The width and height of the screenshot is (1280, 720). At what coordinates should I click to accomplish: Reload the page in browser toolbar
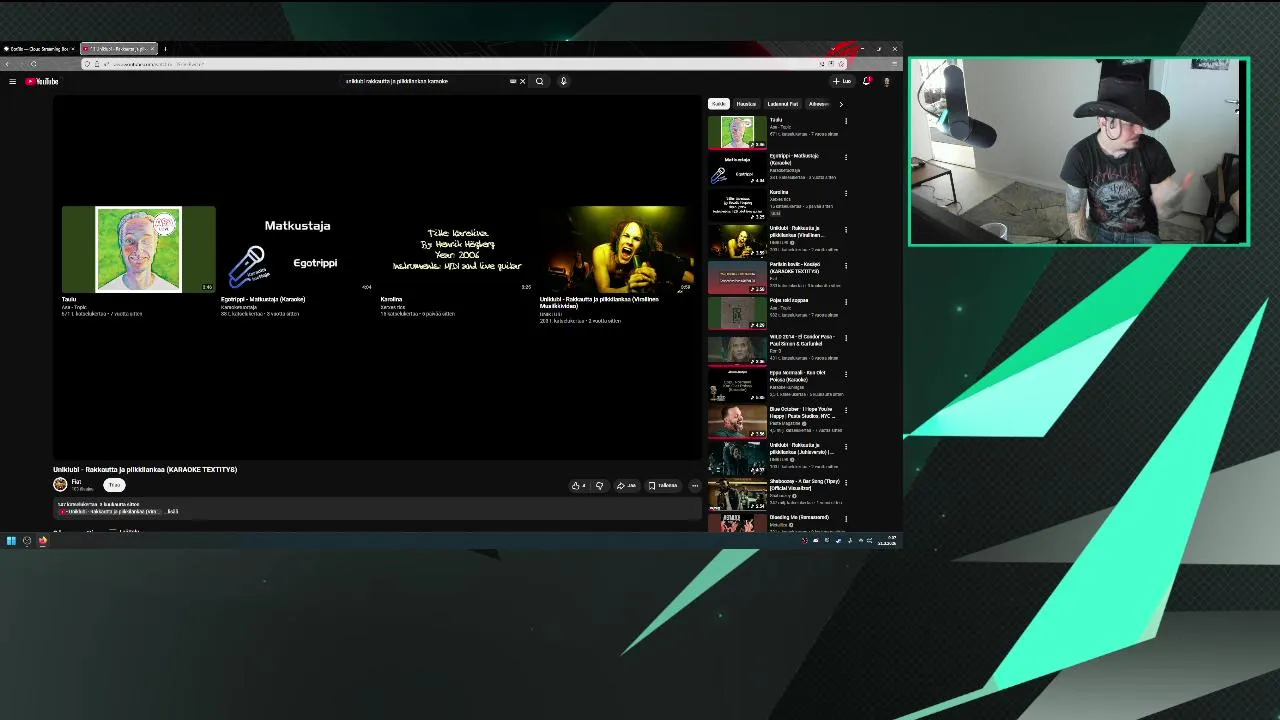[x=33, y=64]
